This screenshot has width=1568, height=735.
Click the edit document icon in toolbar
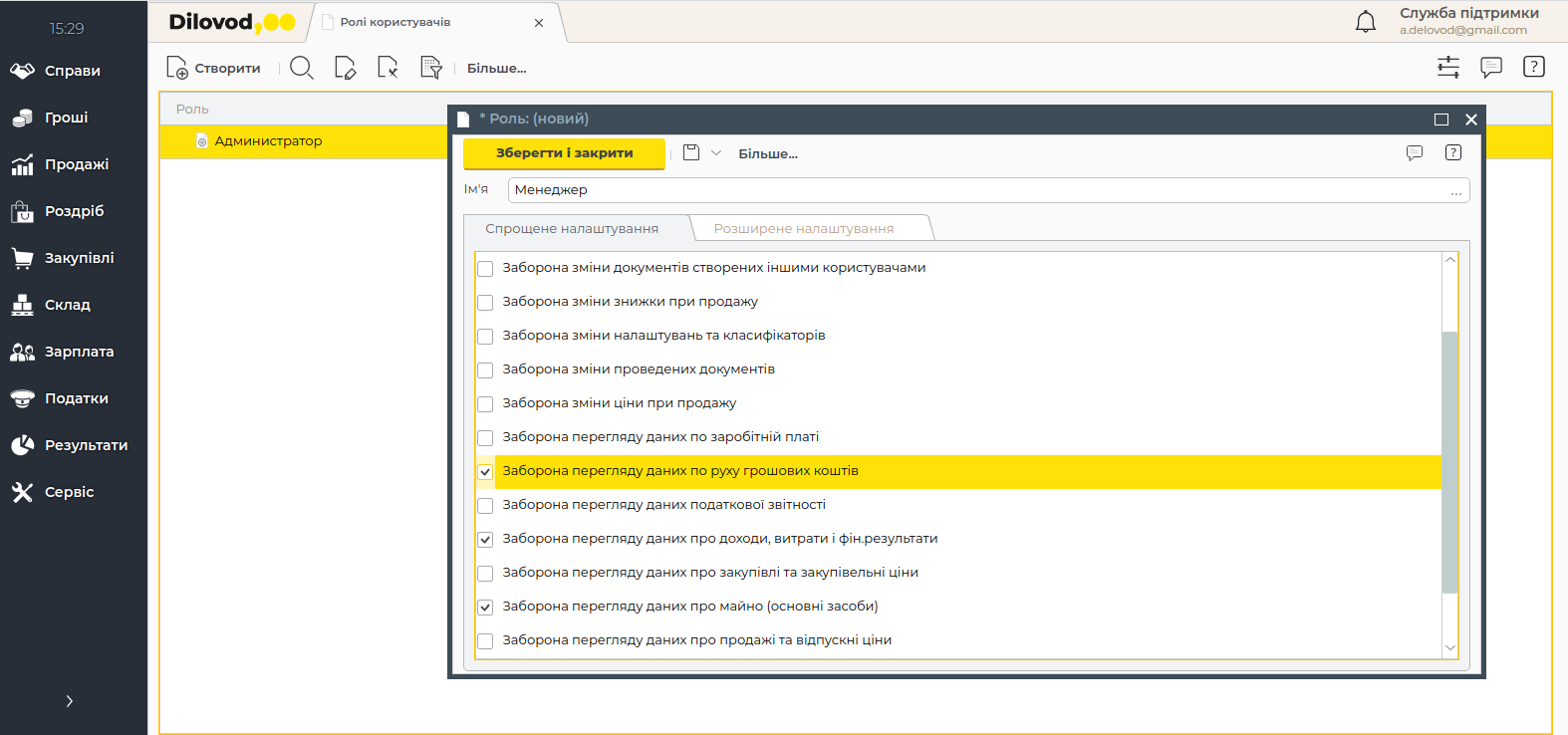coord(345,68)
